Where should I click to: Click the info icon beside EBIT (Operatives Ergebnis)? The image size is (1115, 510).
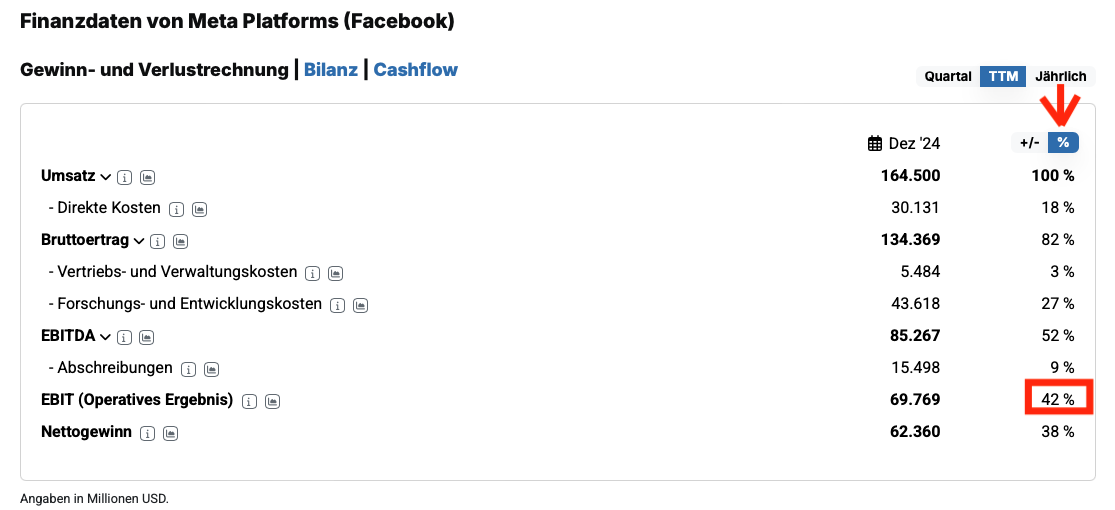pos(249,401)
